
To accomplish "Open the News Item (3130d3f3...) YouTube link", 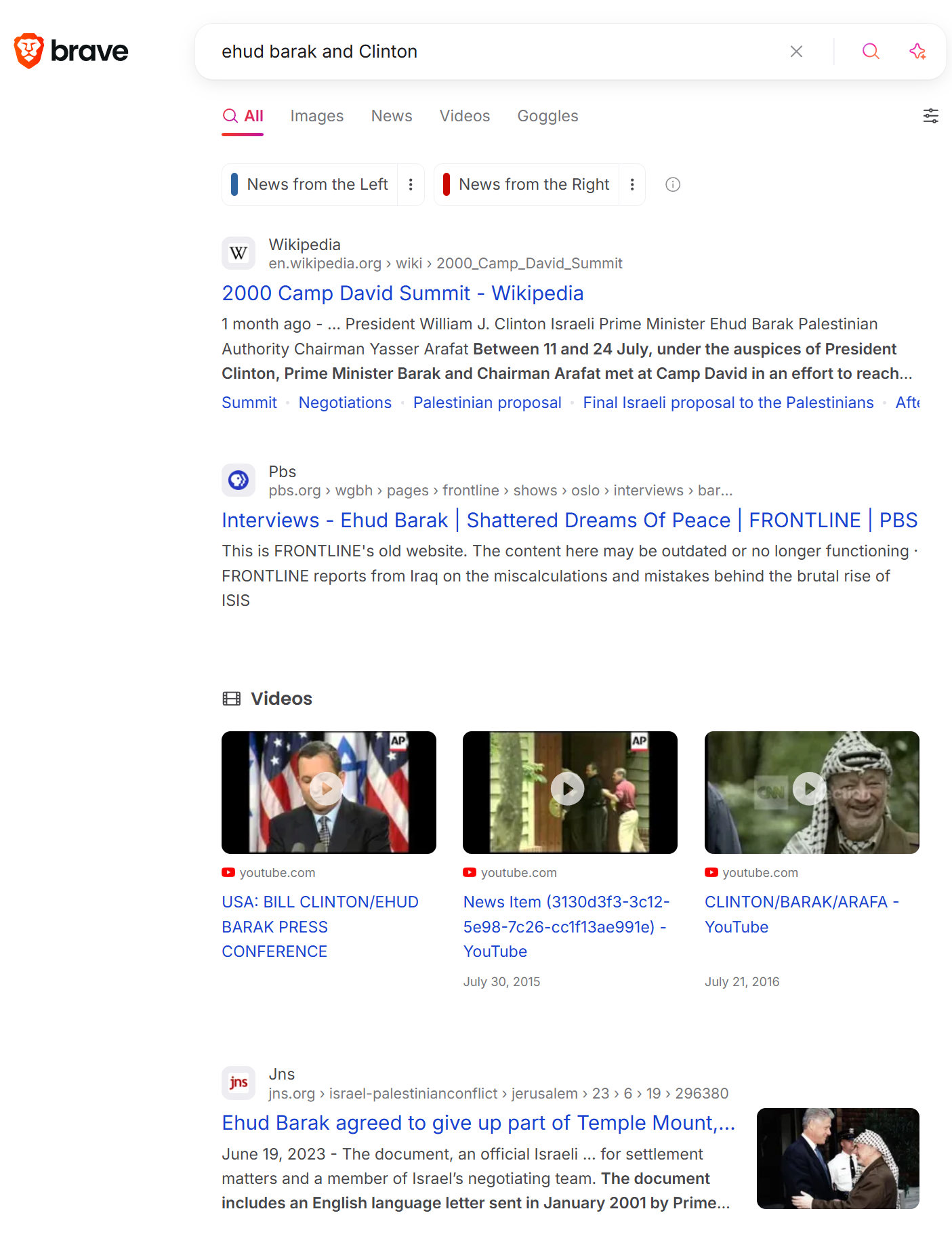I will tap(566, 927).
